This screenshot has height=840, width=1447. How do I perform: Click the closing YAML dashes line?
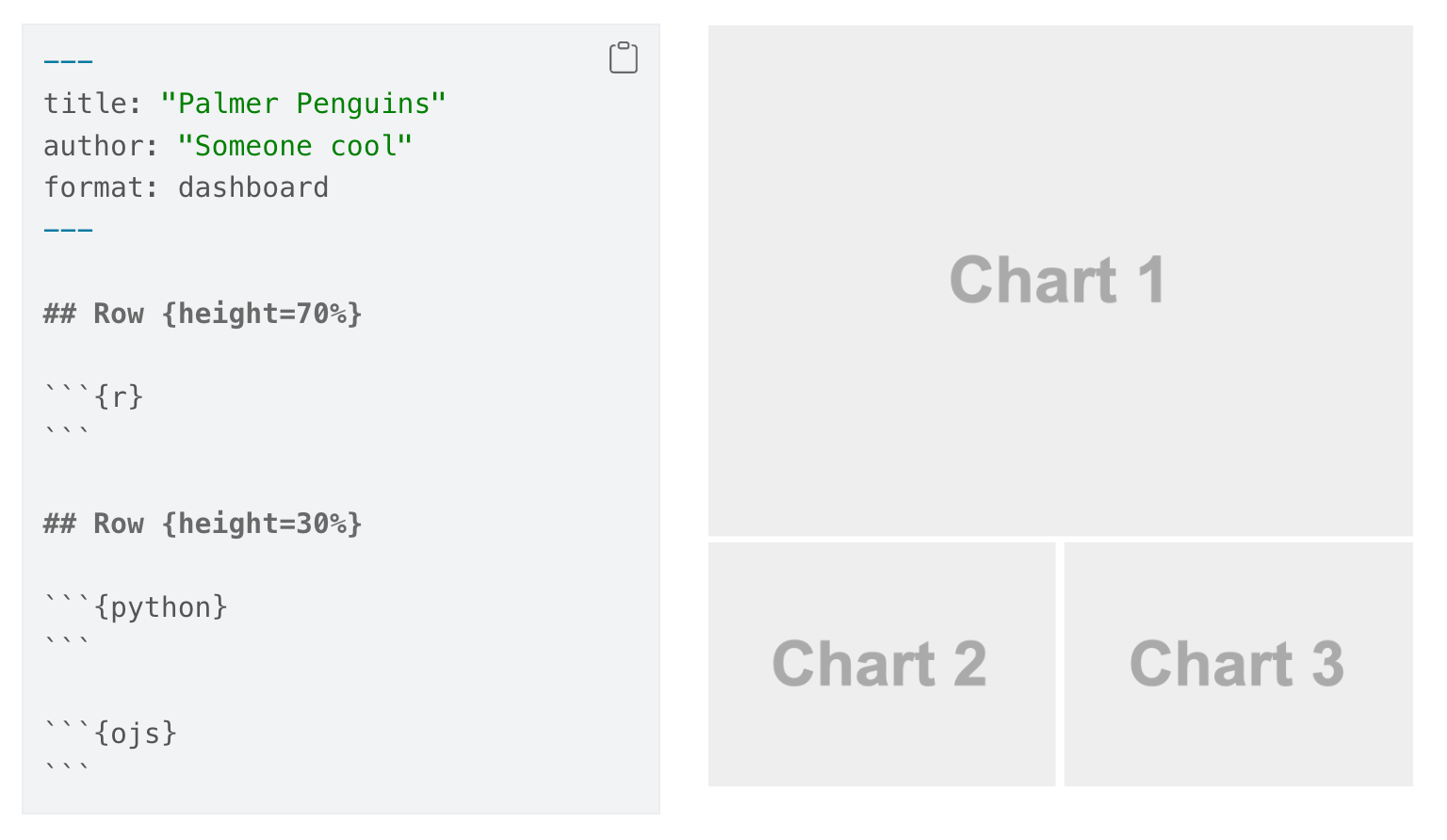(68, 230)
